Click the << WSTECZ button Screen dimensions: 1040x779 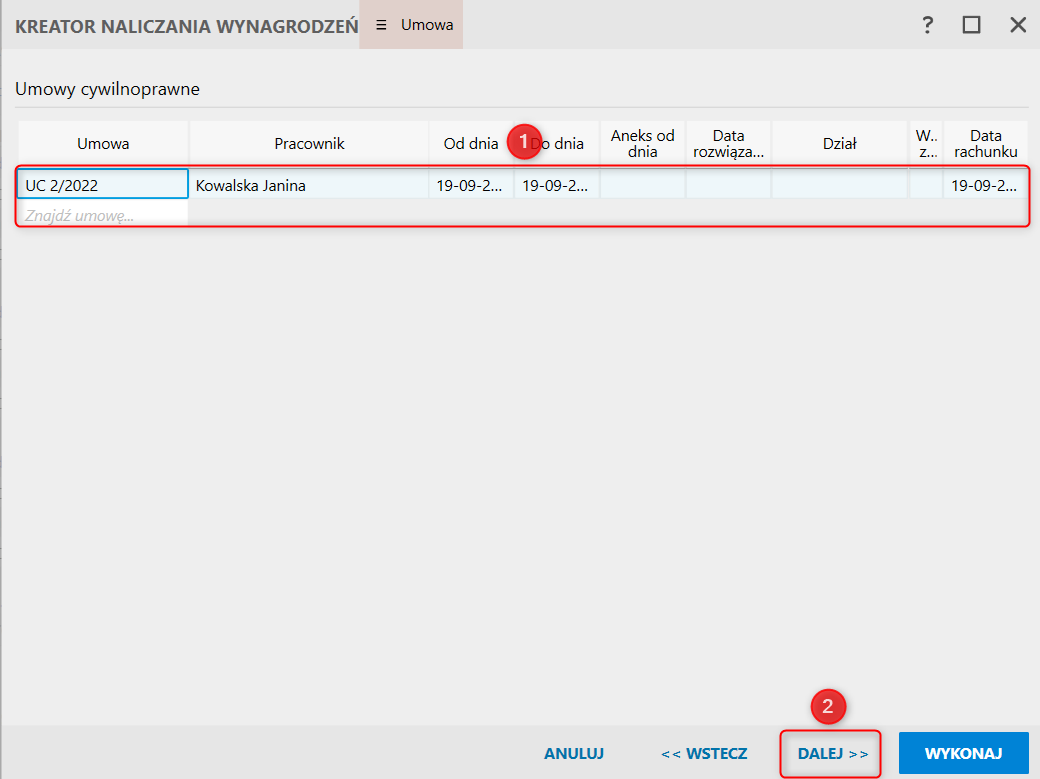(x=704, y=754)
